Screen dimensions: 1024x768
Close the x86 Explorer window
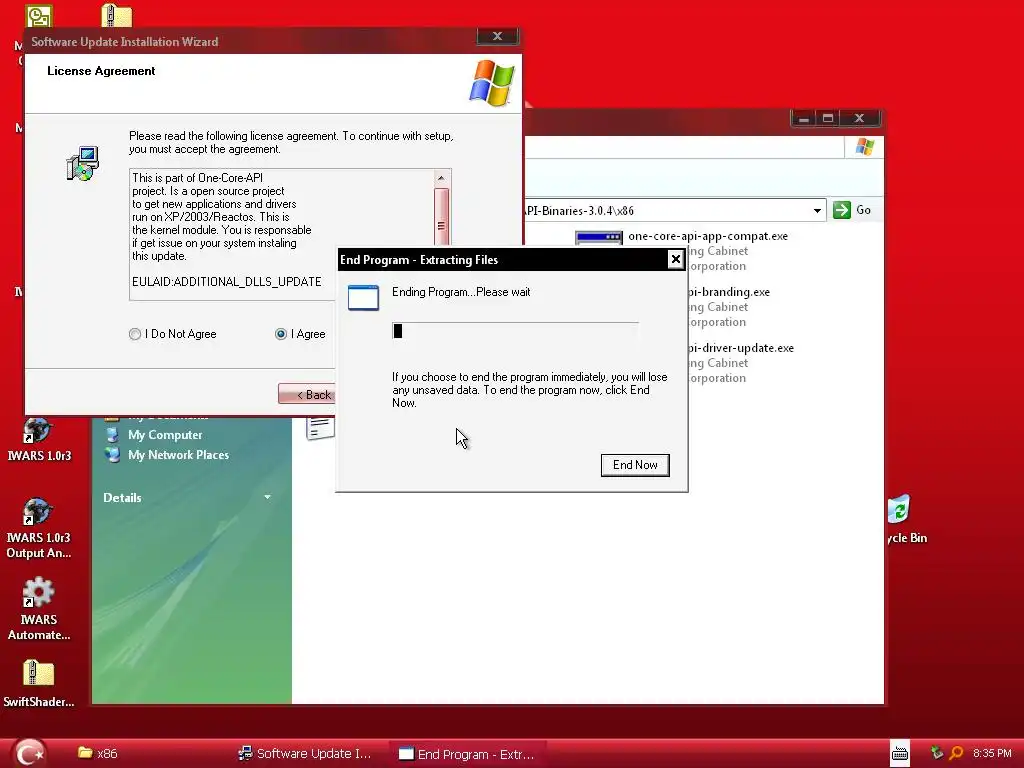click(x=859, y=119)
